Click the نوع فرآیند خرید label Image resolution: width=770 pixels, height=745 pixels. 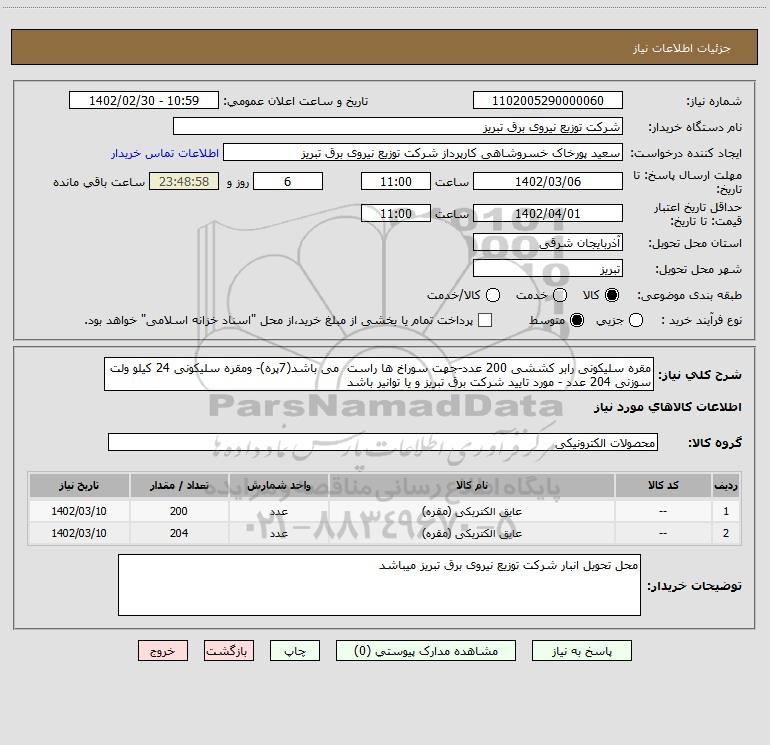pos(701,321)
